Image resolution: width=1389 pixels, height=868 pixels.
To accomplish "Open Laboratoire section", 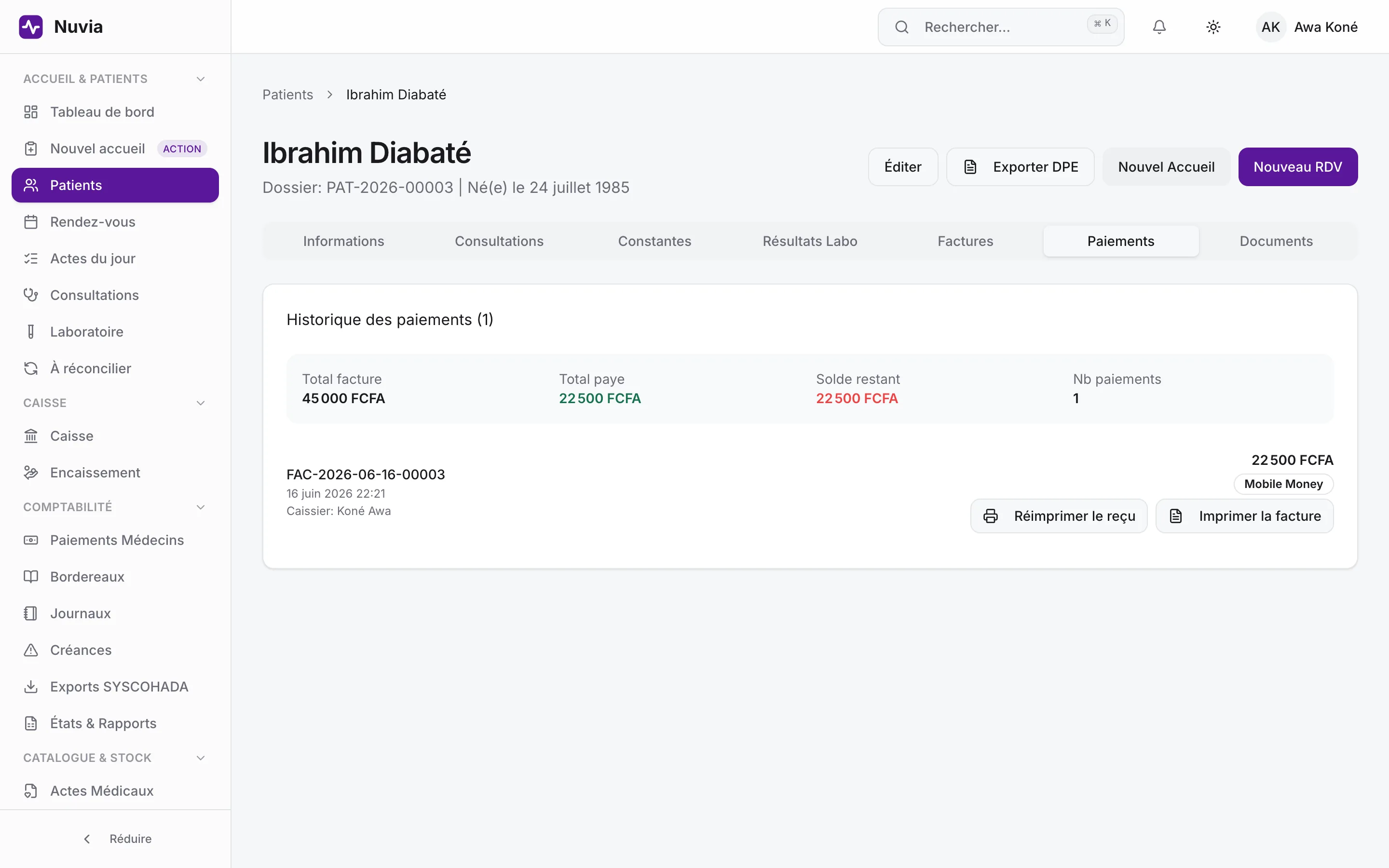I will [x=115, y=332].
